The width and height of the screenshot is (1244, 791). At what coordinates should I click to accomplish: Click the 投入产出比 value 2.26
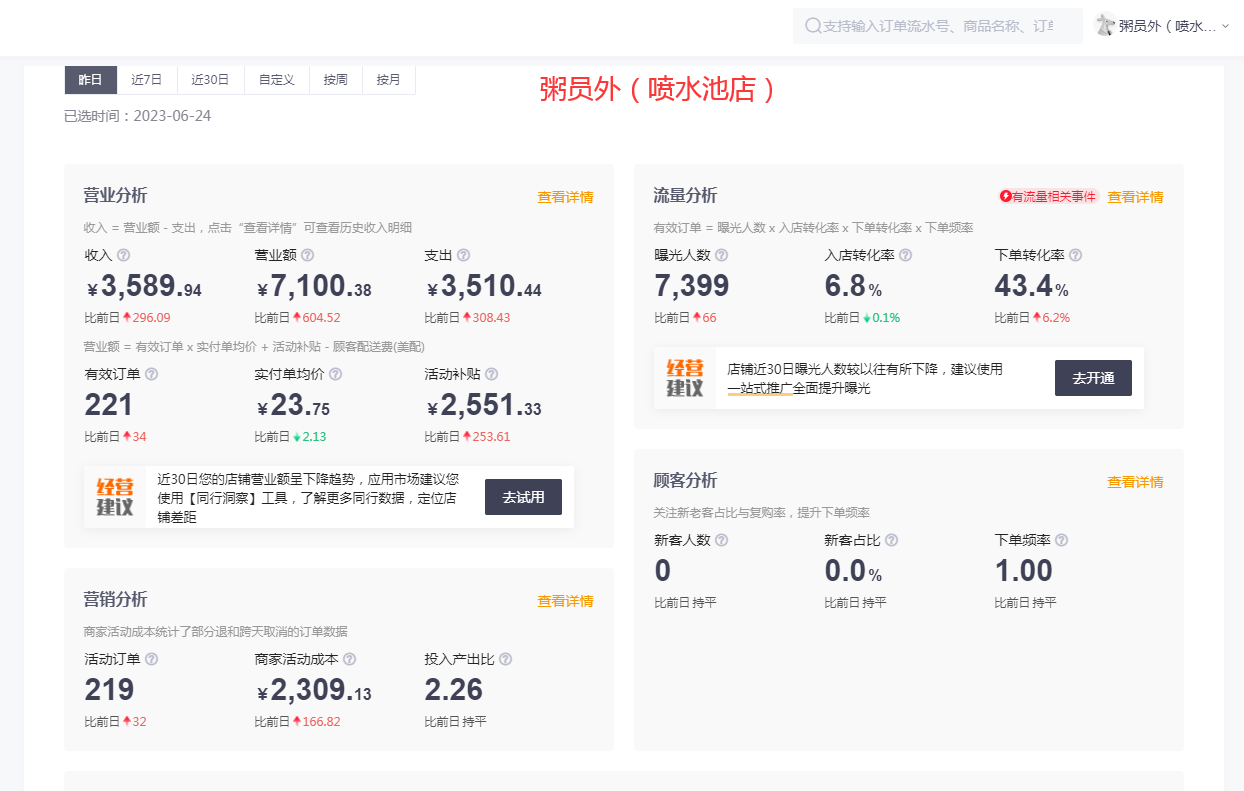tap(454, 690)
